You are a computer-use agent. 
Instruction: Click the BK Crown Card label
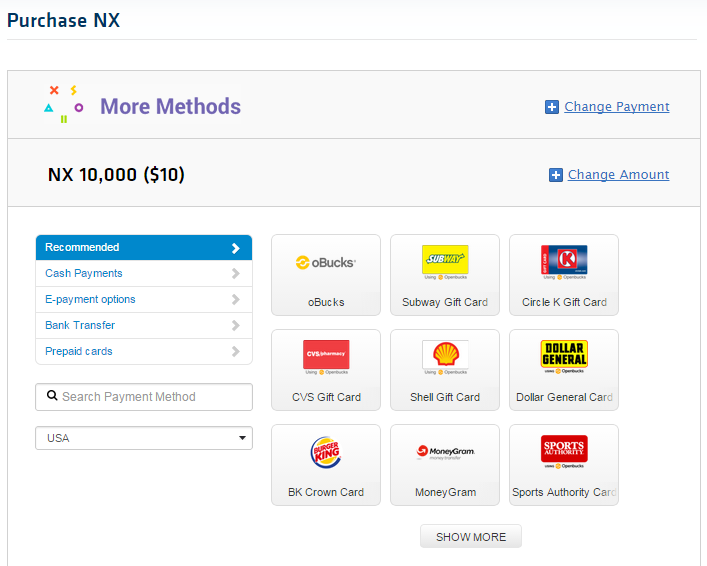click(326, 492)
